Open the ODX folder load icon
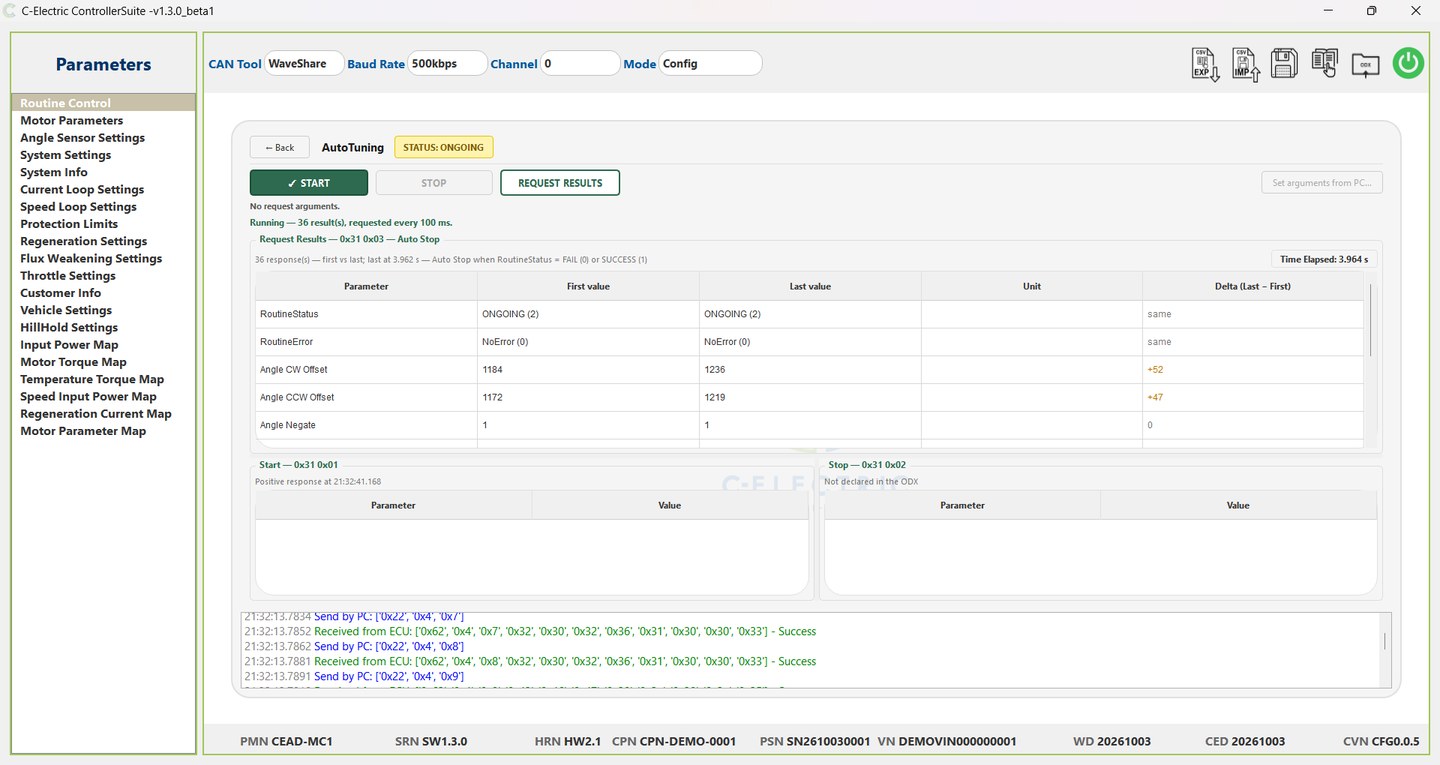 click(1365, 64)
